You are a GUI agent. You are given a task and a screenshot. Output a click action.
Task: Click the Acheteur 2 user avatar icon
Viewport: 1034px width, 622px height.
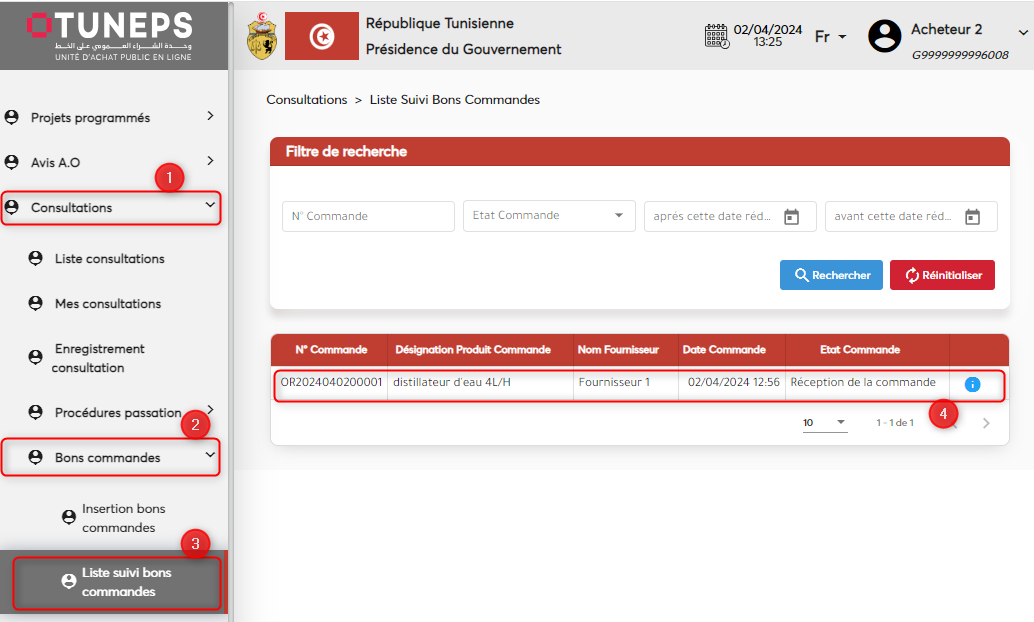(x=884, y=36)
